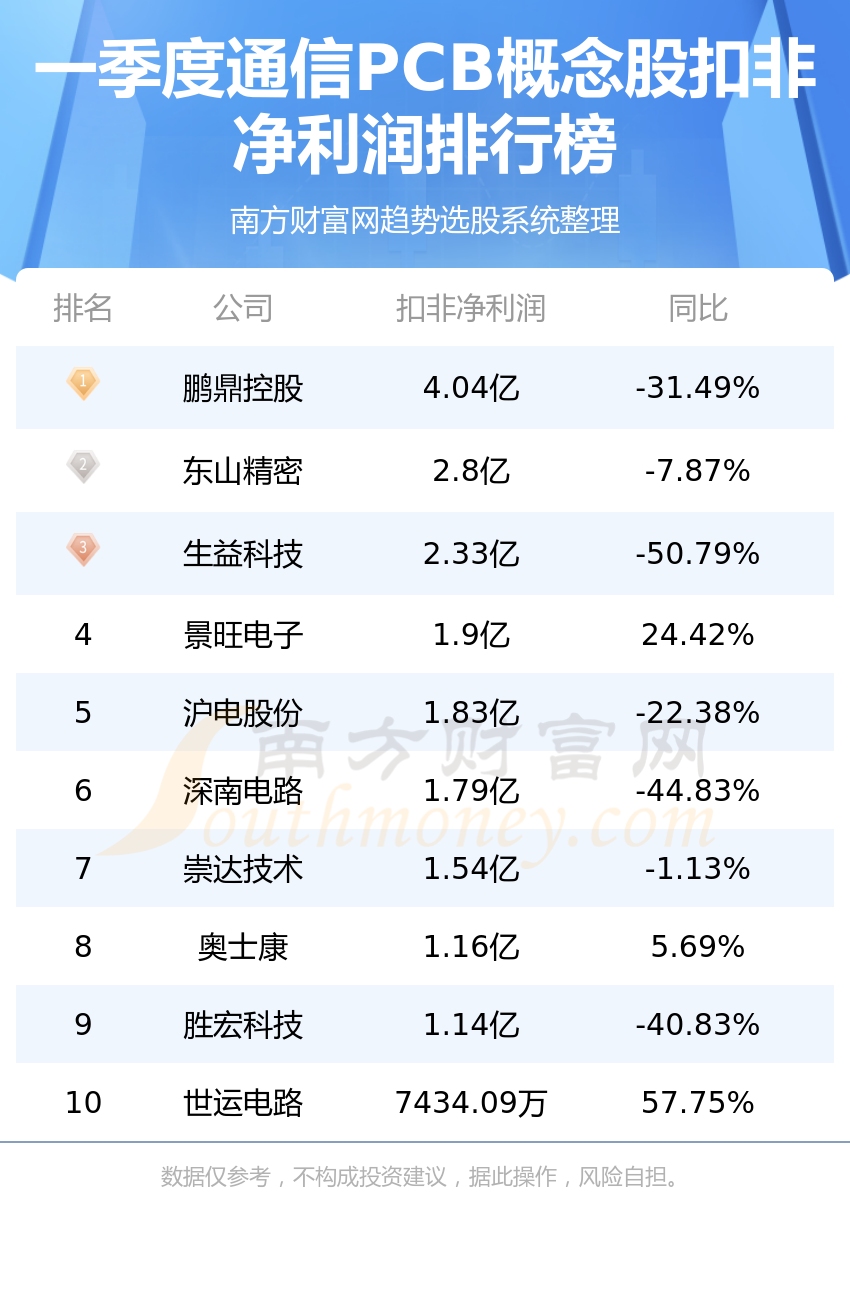Click the silver rank 2 medal icon
850x1300 pixels.
(83, 467)
